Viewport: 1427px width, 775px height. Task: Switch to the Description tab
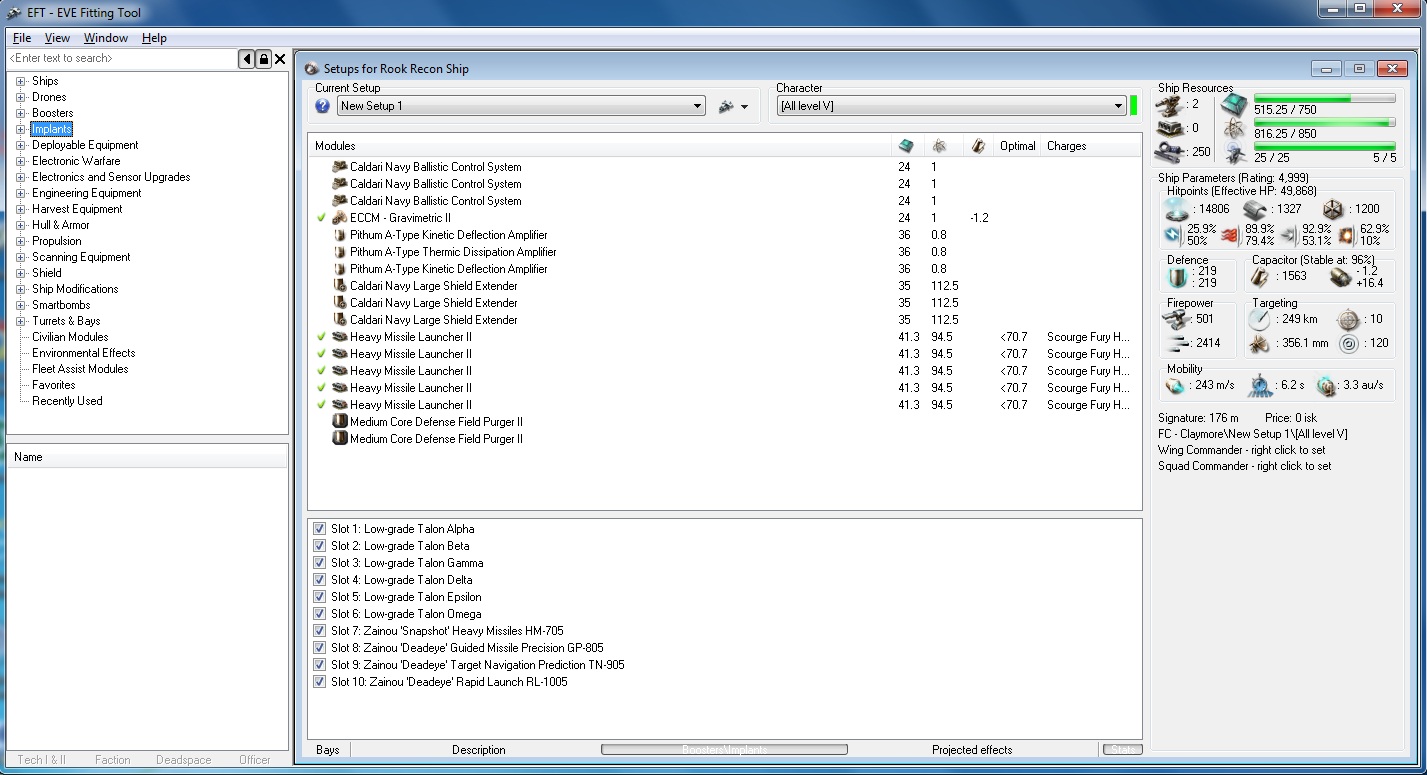tap(479, 750)
